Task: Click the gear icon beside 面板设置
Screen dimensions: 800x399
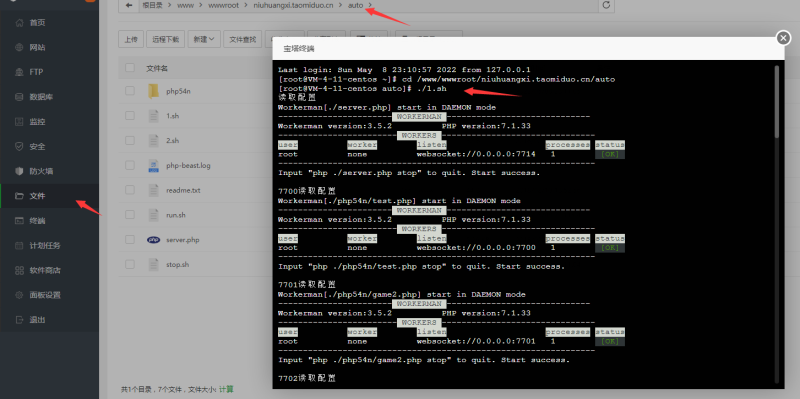Action: coord(19,295)
